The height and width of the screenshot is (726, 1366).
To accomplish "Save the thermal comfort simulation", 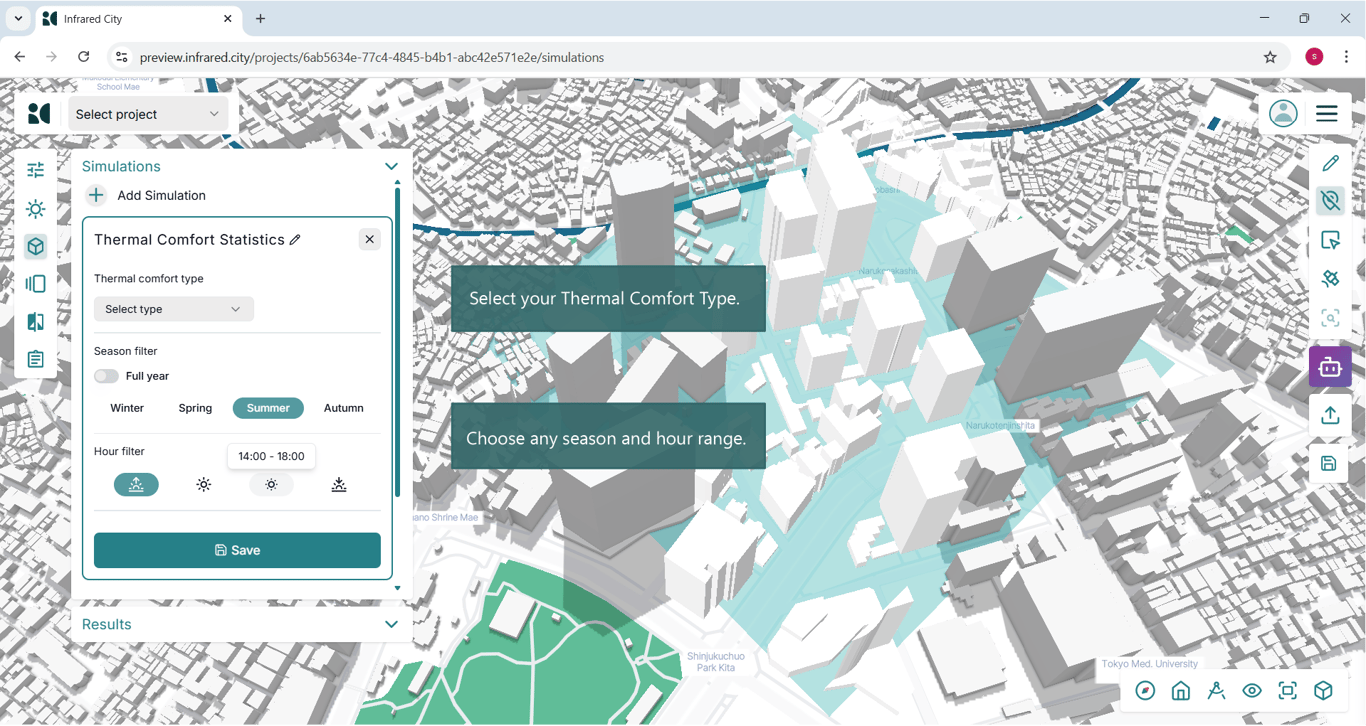I will (x=237, y=550).
